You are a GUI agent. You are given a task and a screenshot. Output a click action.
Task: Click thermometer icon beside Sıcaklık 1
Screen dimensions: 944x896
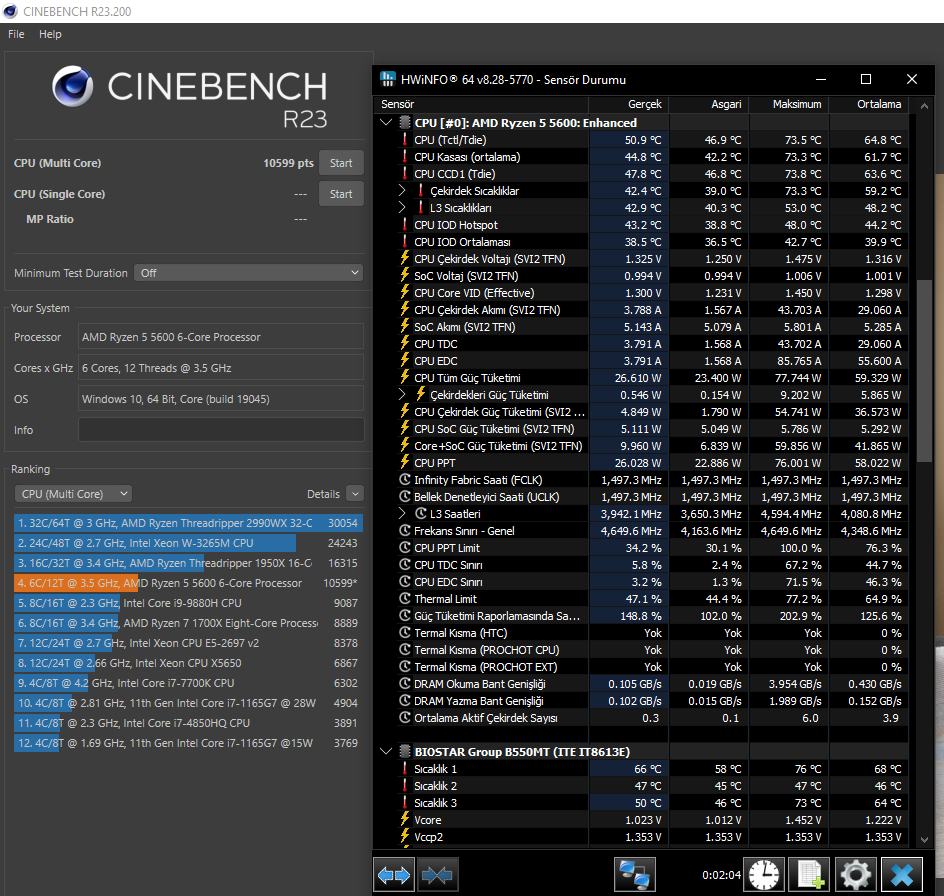click(x=405, y=769)
